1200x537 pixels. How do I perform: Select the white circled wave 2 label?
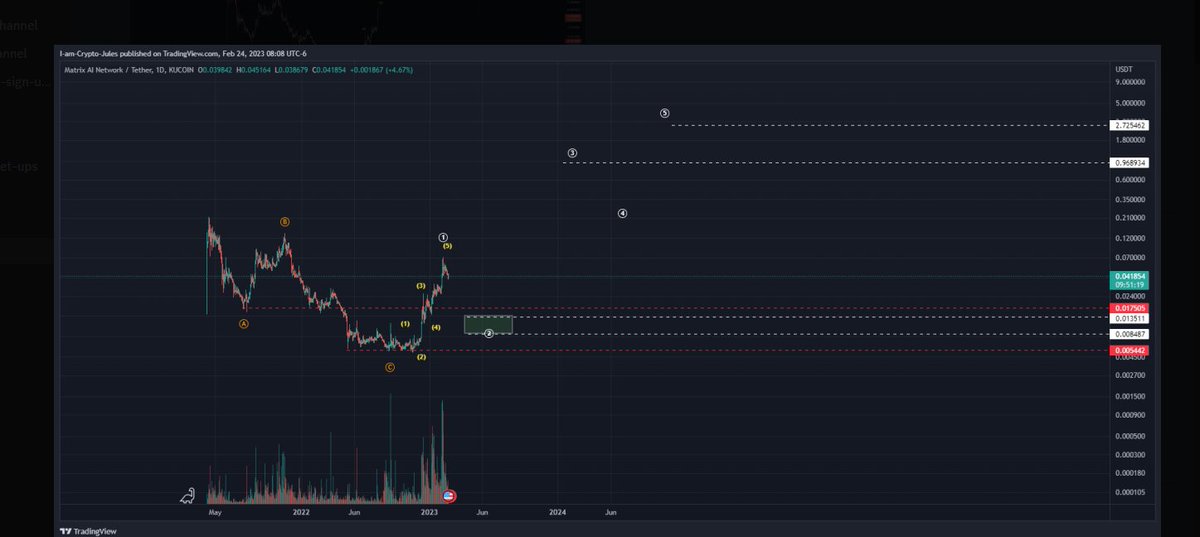coord(488,333)
